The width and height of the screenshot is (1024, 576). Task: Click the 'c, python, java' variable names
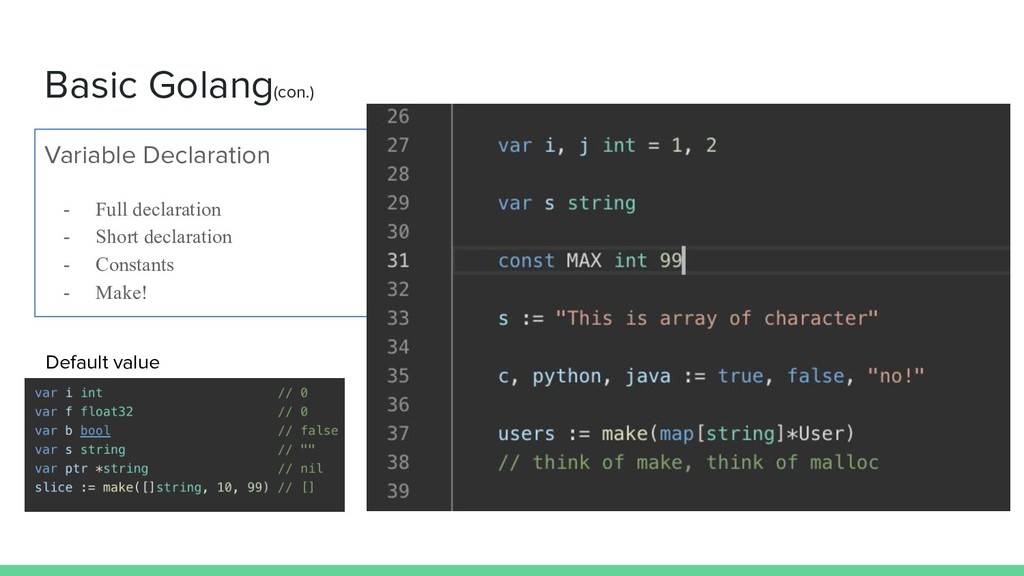584,376
